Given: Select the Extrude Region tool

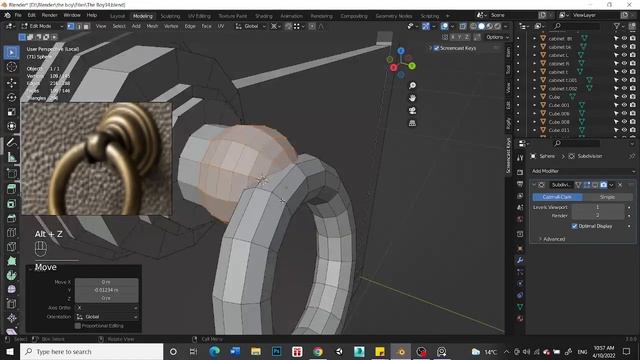Looking at the screenshot, I should [x=11, y=189].
